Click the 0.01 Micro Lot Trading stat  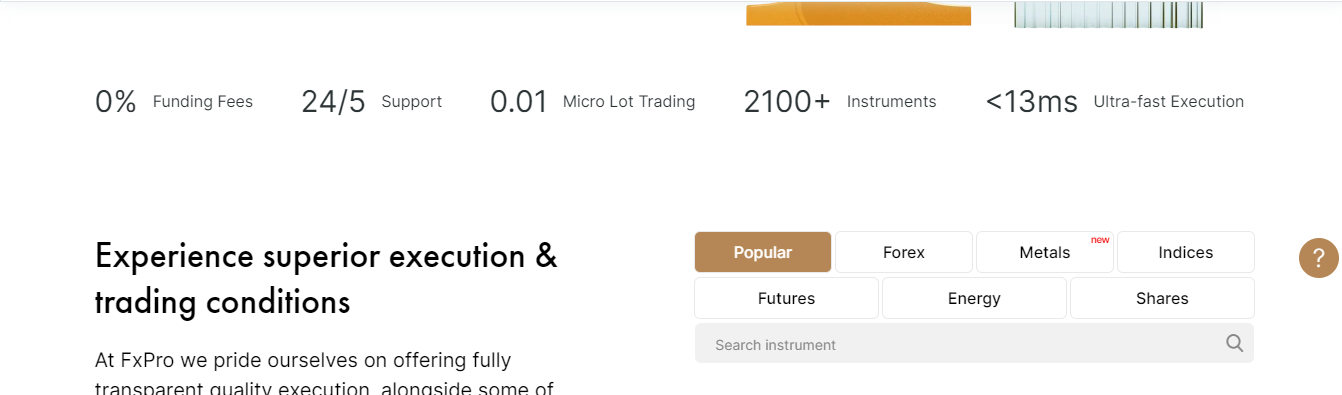coord(592,101)
